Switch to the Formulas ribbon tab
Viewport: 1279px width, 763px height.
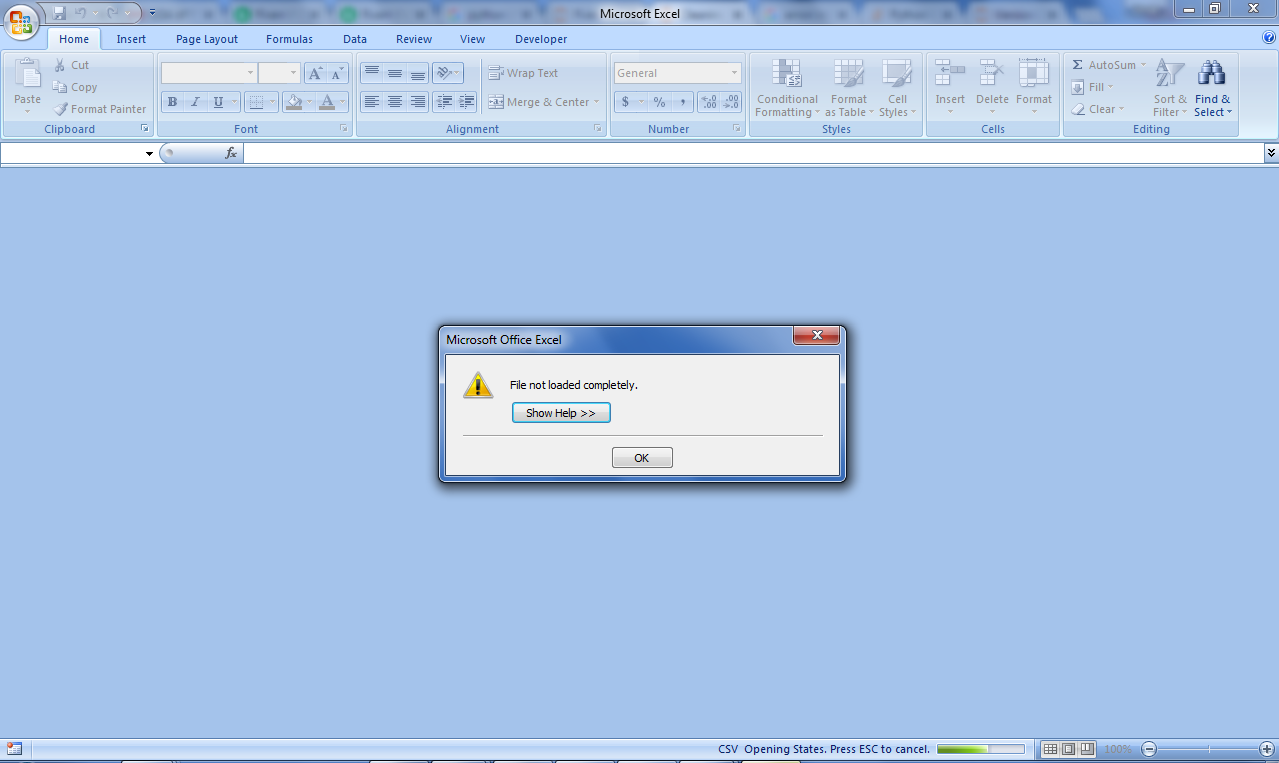coord(289,39)
